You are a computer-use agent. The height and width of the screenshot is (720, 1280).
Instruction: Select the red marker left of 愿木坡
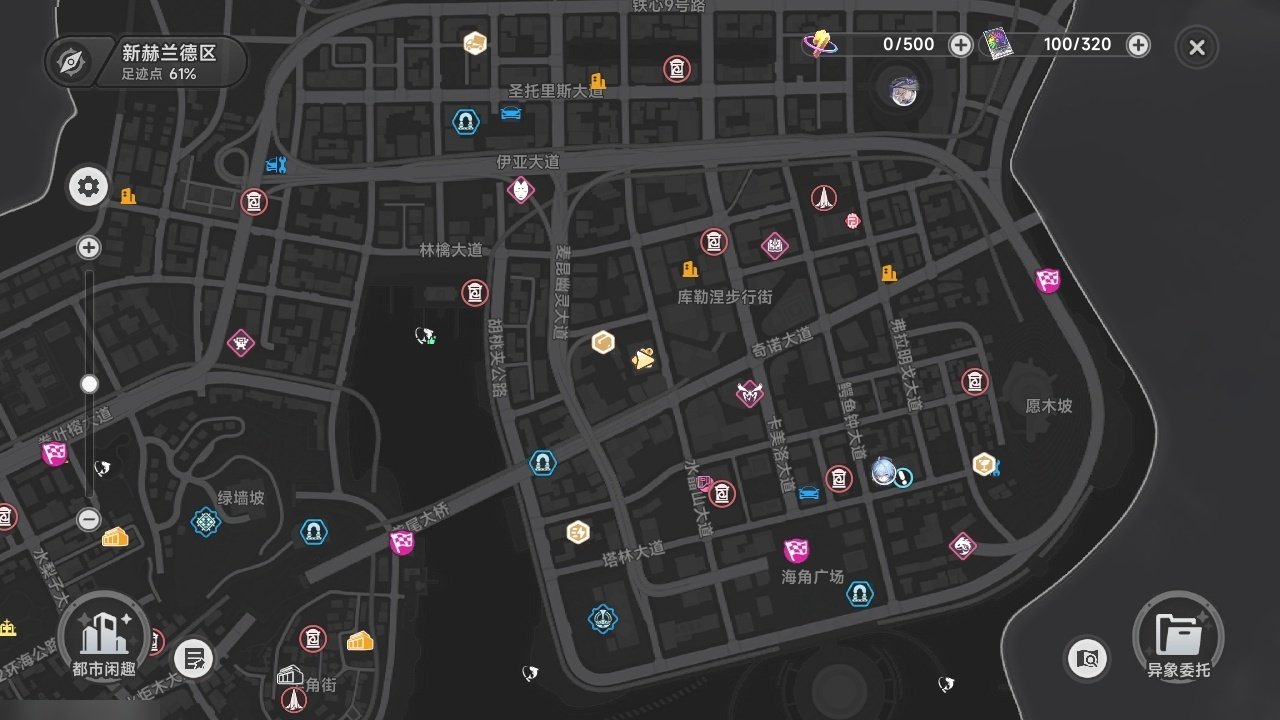(975, 381)
